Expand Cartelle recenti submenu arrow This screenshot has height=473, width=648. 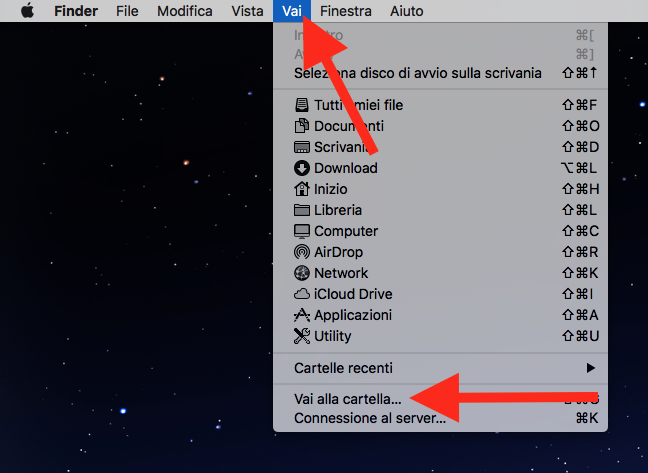591,368
